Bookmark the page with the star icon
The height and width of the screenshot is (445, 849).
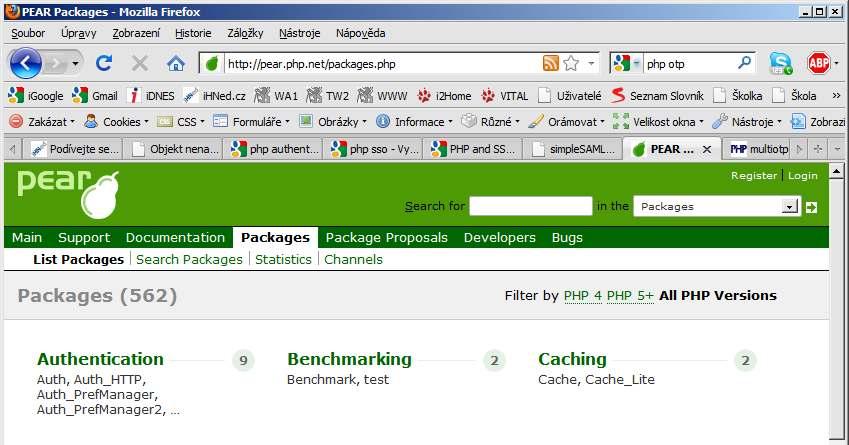571,63
